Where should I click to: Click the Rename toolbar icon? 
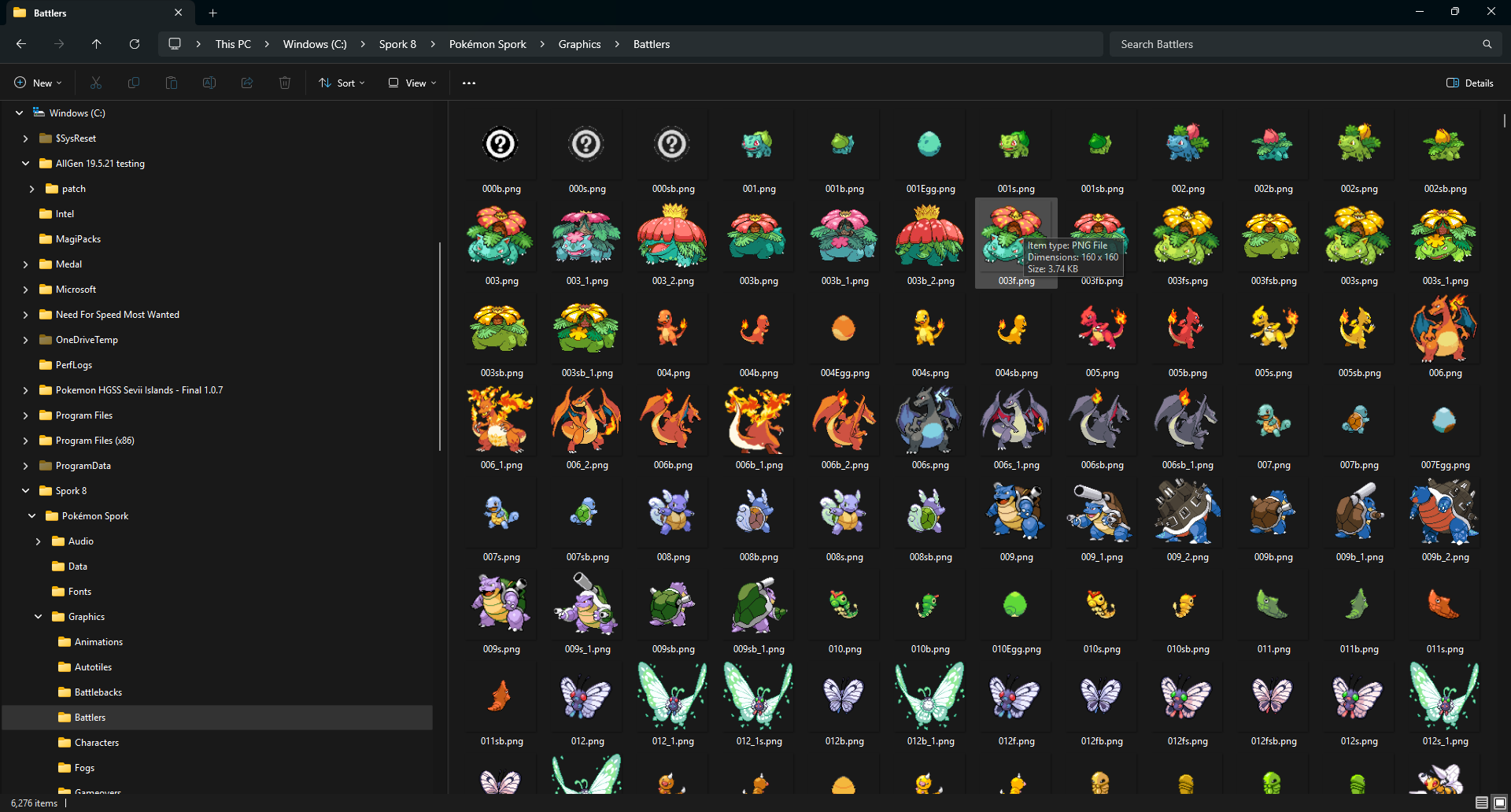tap(209, 83)
